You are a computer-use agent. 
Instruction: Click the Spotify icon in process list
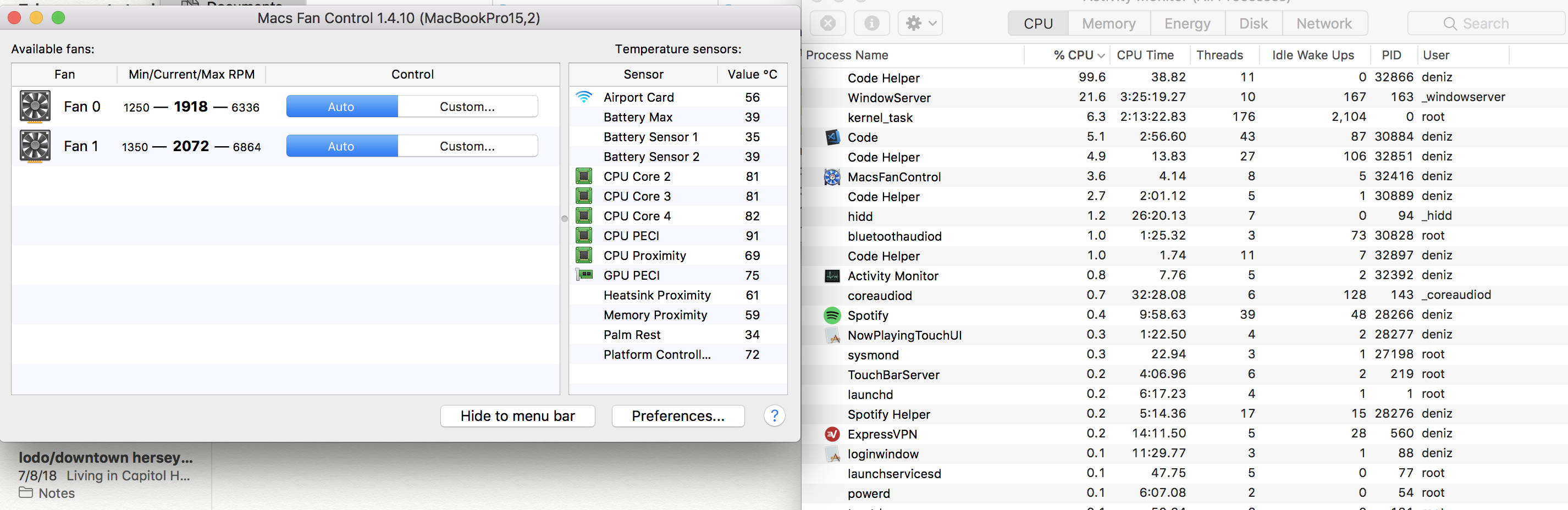[832, 315]
